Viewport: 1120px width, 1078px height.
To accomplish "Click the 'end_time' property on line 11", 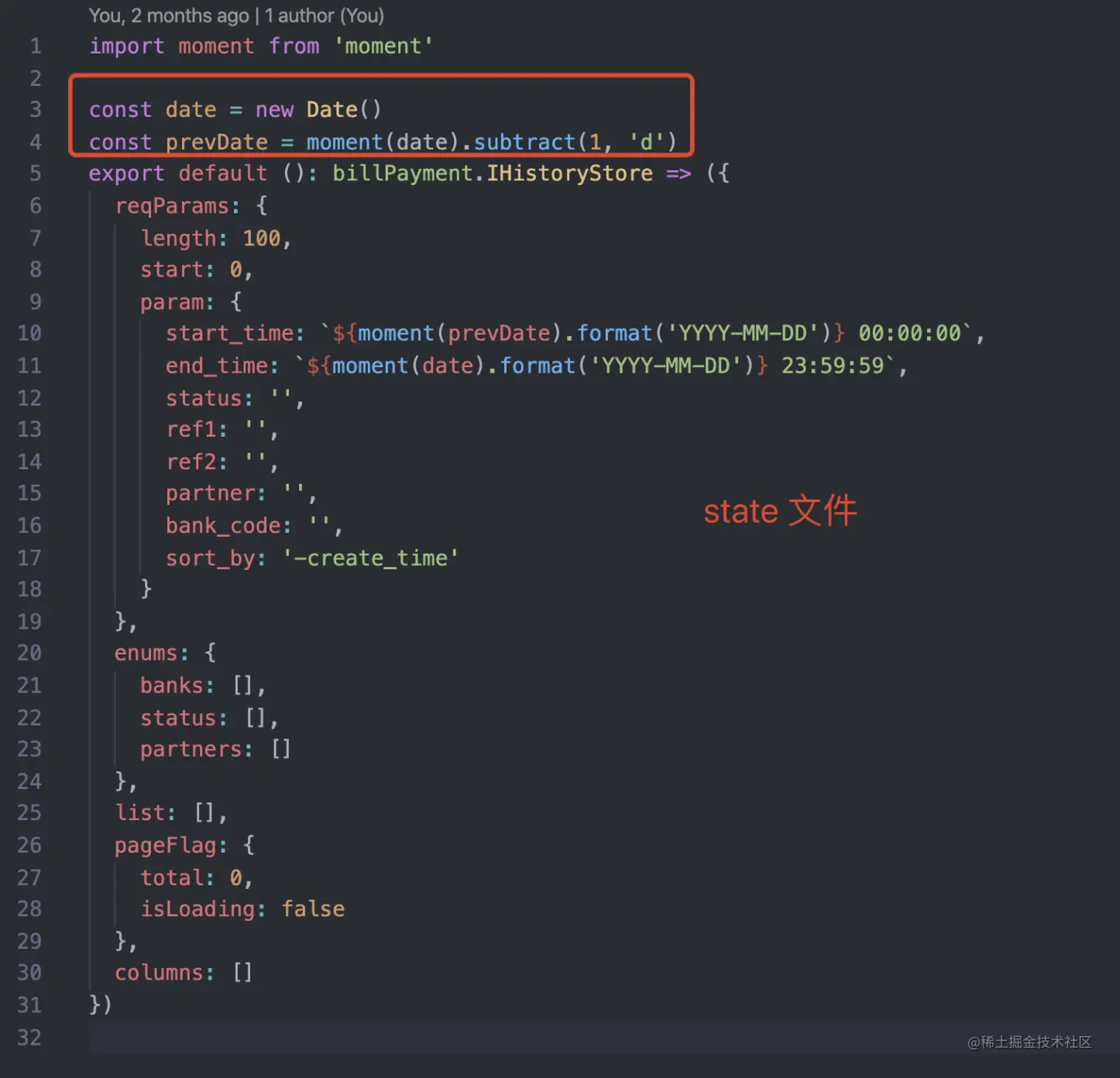I will pyautogui.click(x=217, y=366).
